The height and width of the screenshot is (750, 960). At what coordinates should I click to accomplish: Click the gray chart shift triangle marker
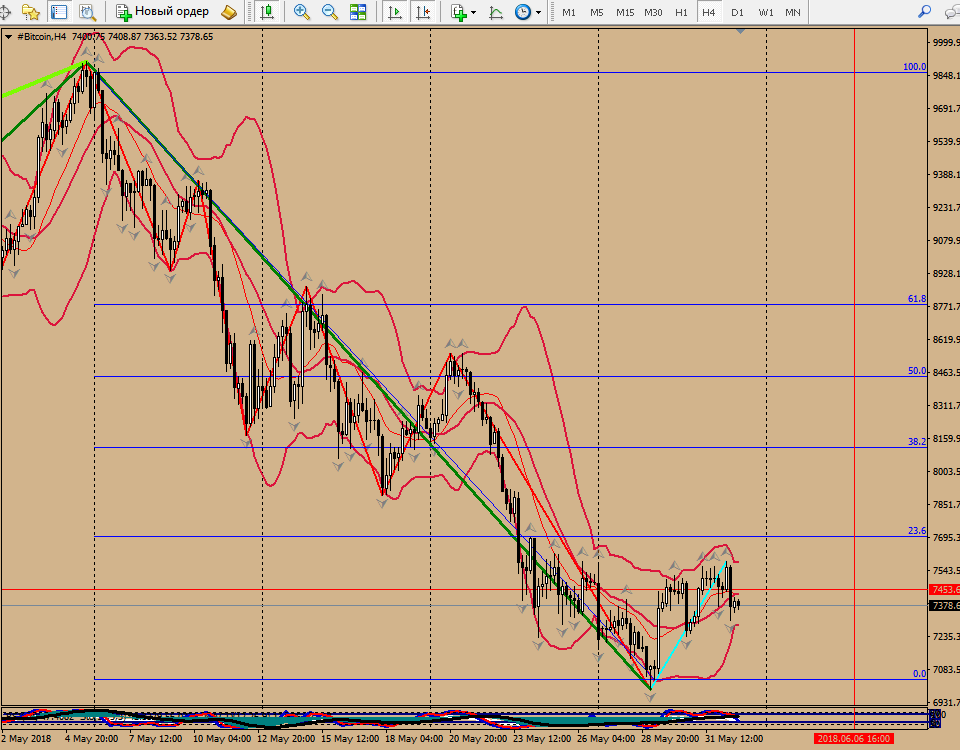tap(740, 31)
